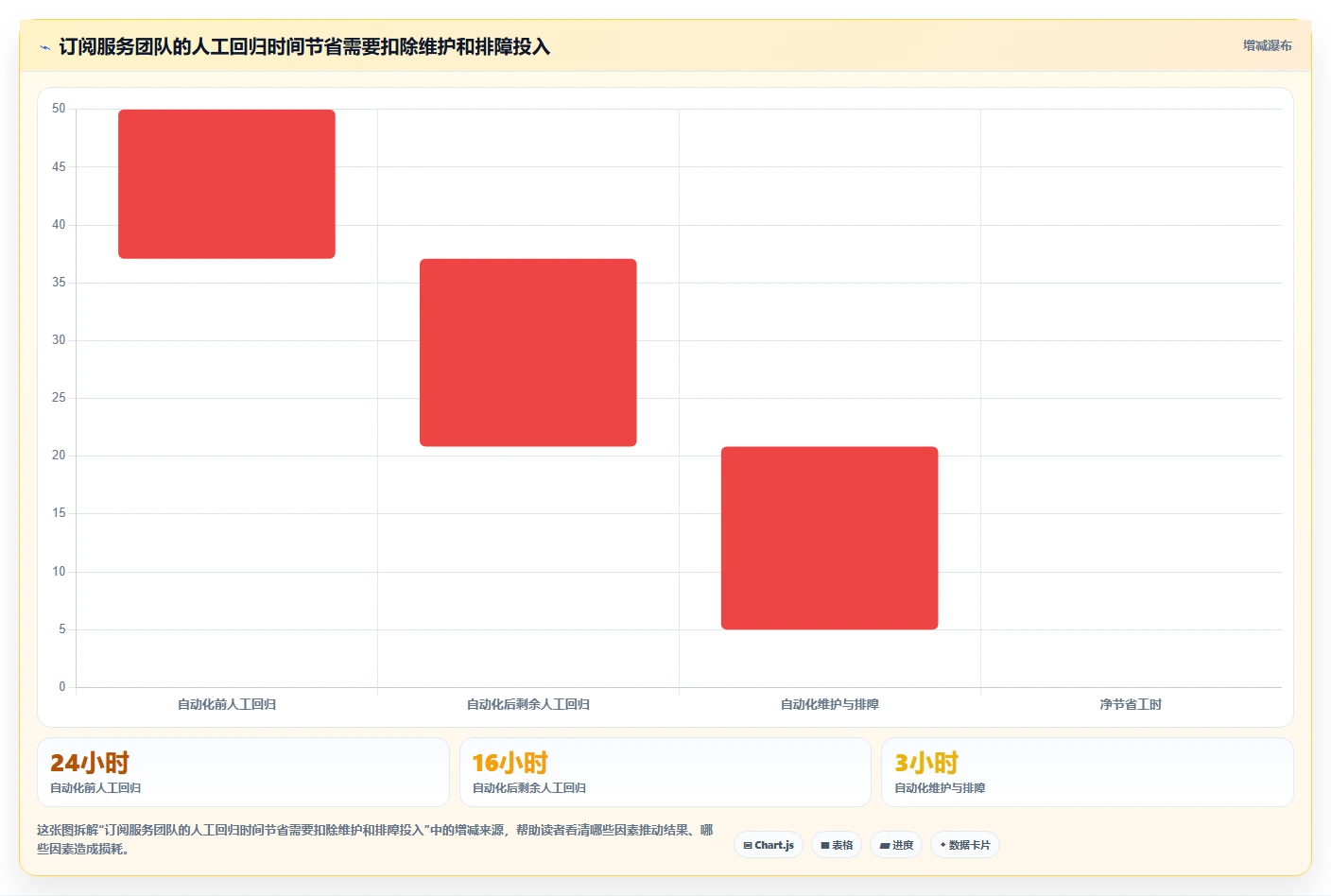Screen dimensions: 1331x896
Task: Click the 3小时 data card value
Action: click(x=926, y=763)
